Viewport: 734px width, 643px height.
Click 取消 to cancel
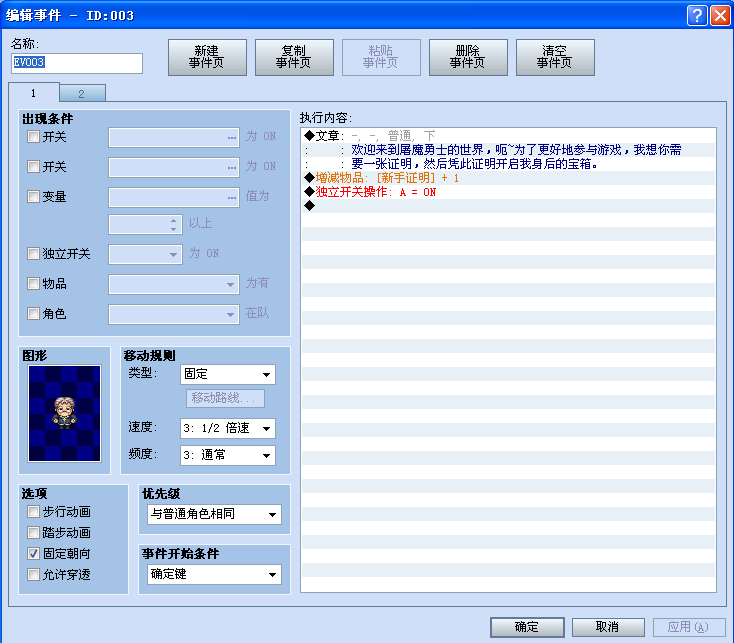(608, 627)
